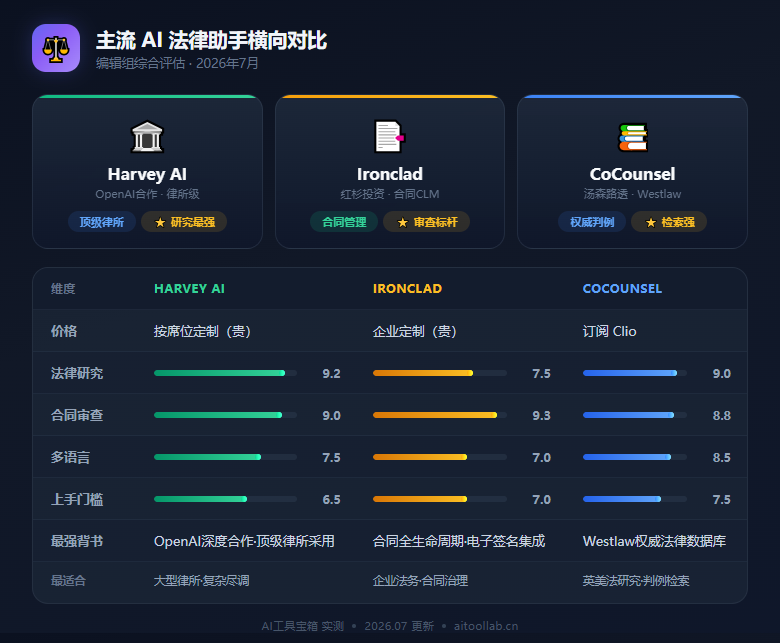The image size is (780, 643).
Task: Click 大型律所·复杂尽调 cell
Action: pyautogui.click(x=201, y=580)
